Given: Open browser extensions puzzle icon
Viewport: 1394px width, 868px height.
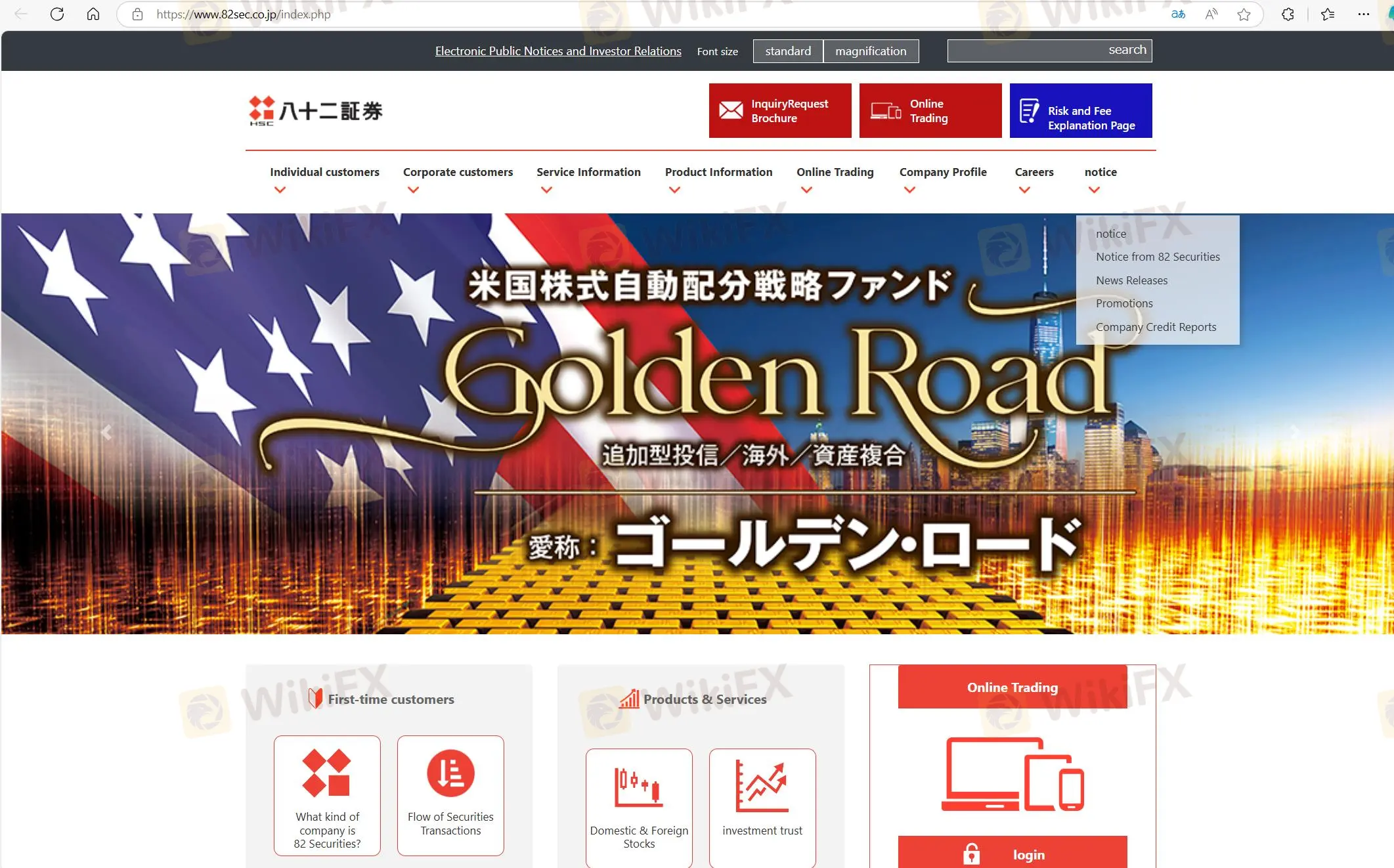Looking at the screenshot, I should coord(1288,14).
